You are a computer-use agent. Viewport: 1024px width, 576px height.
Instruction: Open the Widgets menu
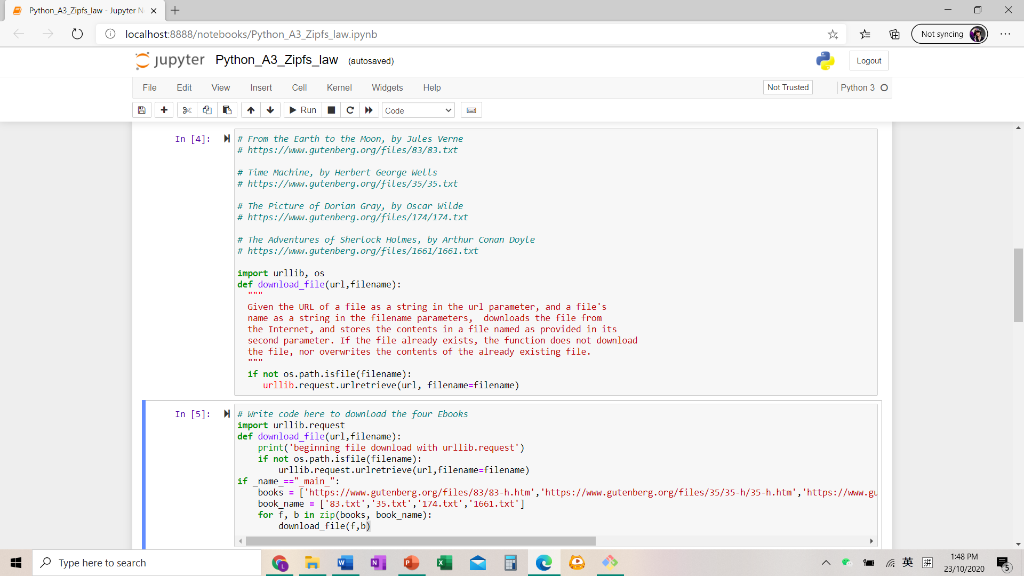pos(387,88)
